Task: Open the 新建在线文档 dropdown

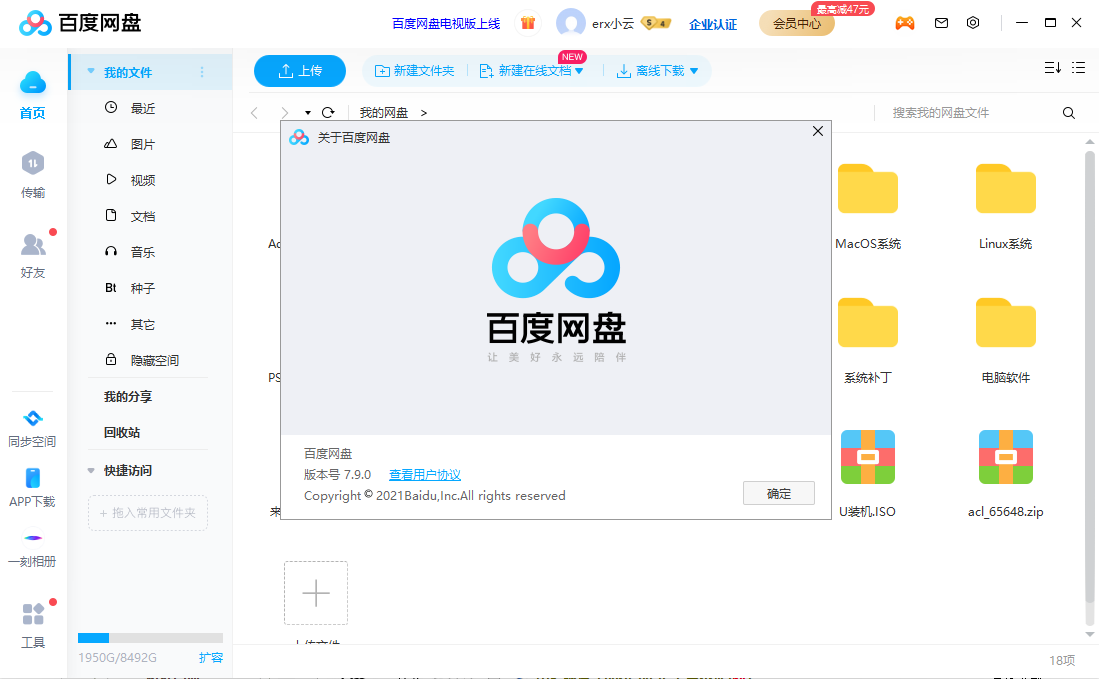Action: point(533,71)
